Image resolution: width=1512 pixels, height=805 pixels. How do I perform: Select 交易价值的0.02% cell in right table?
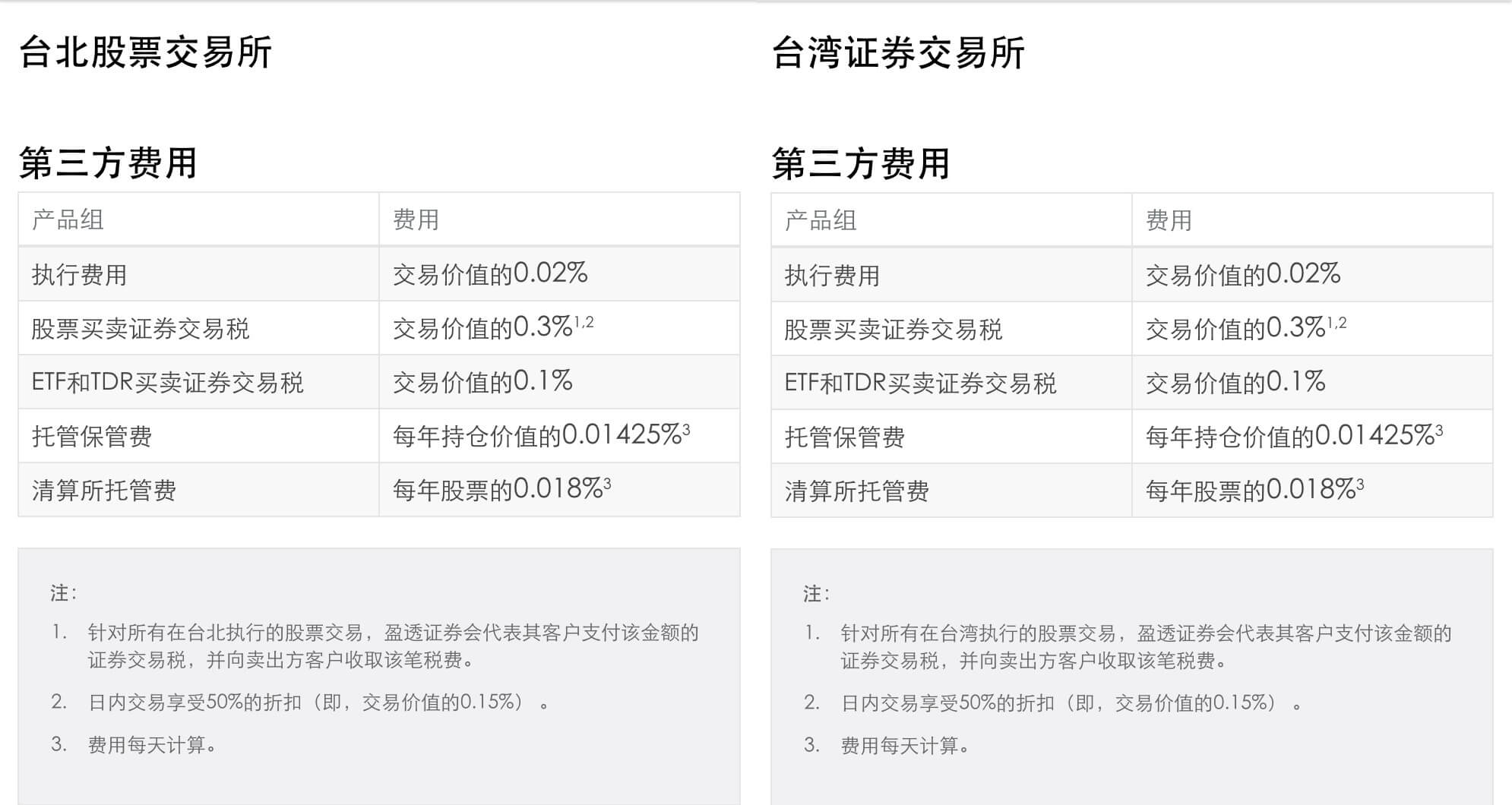[1242, 275]
